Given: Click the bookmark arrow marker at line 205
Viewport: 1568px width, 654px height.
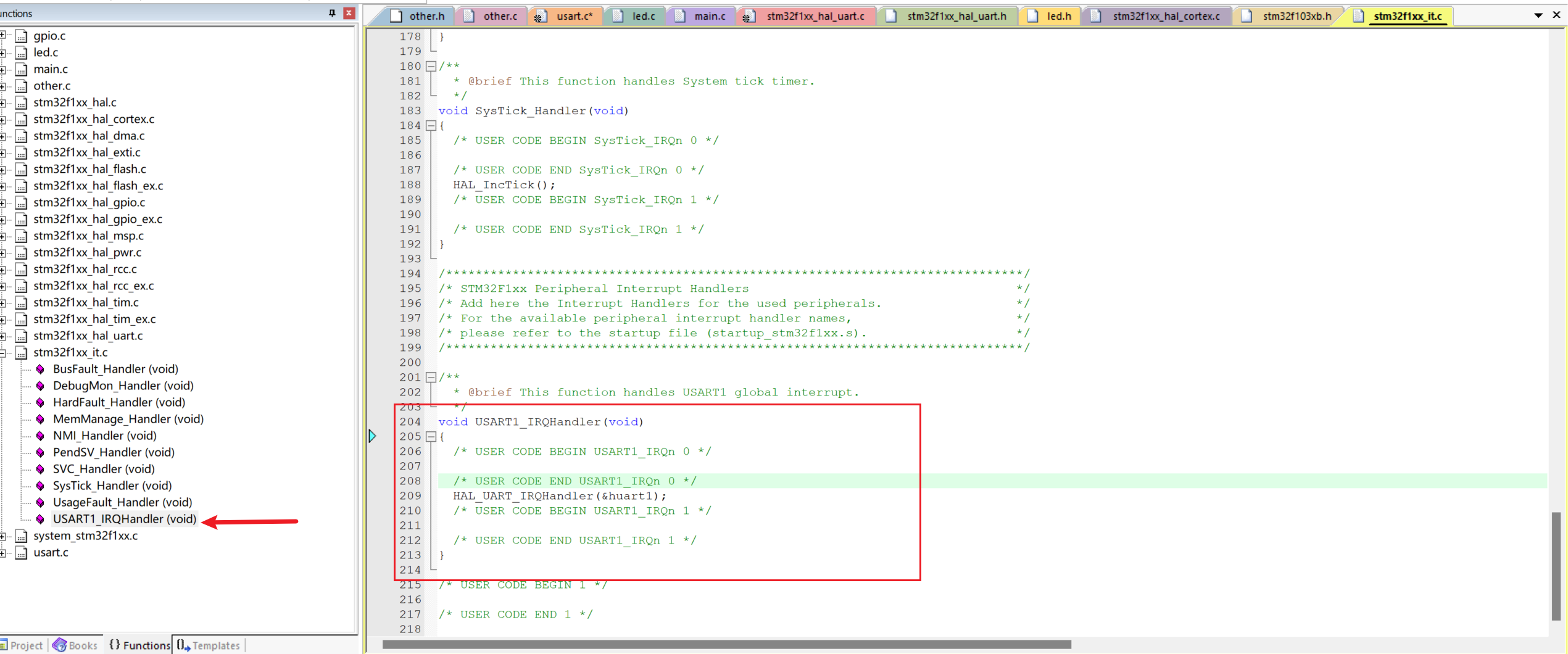Looking at the screenshot, I should tap(372, 436).
